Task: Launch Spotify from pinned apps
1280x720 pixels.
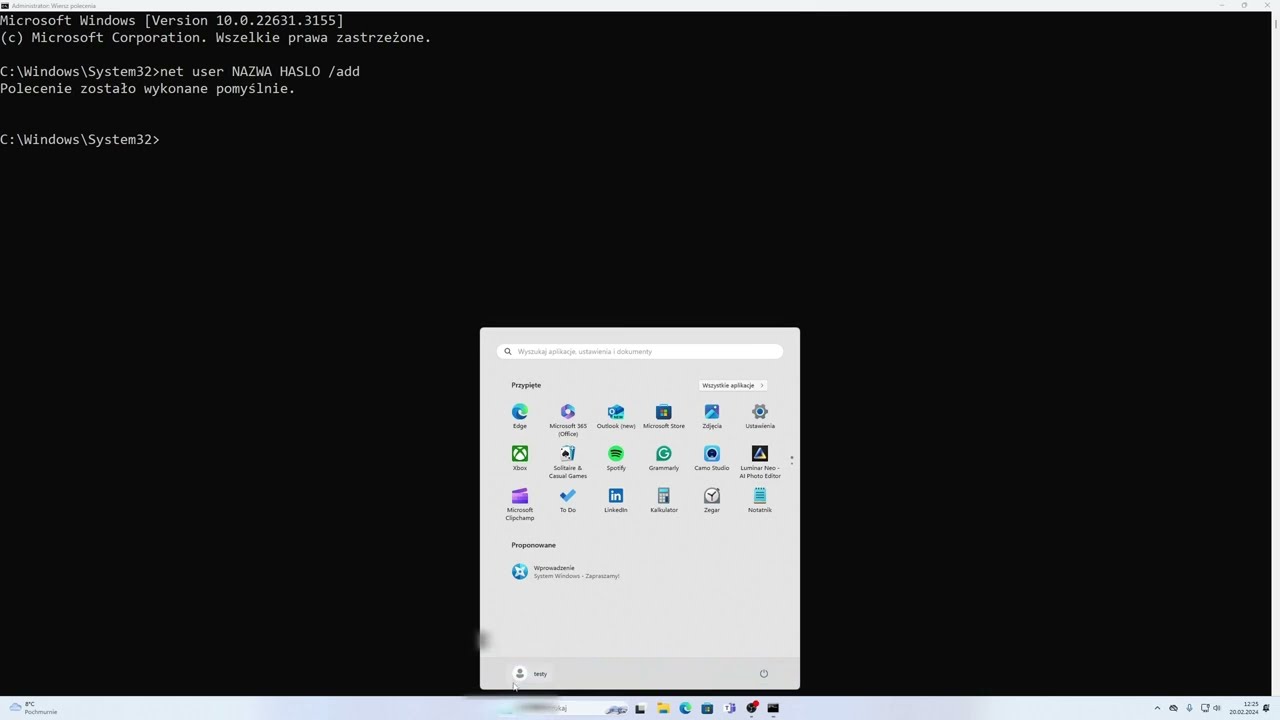Action: pos(616,459)
